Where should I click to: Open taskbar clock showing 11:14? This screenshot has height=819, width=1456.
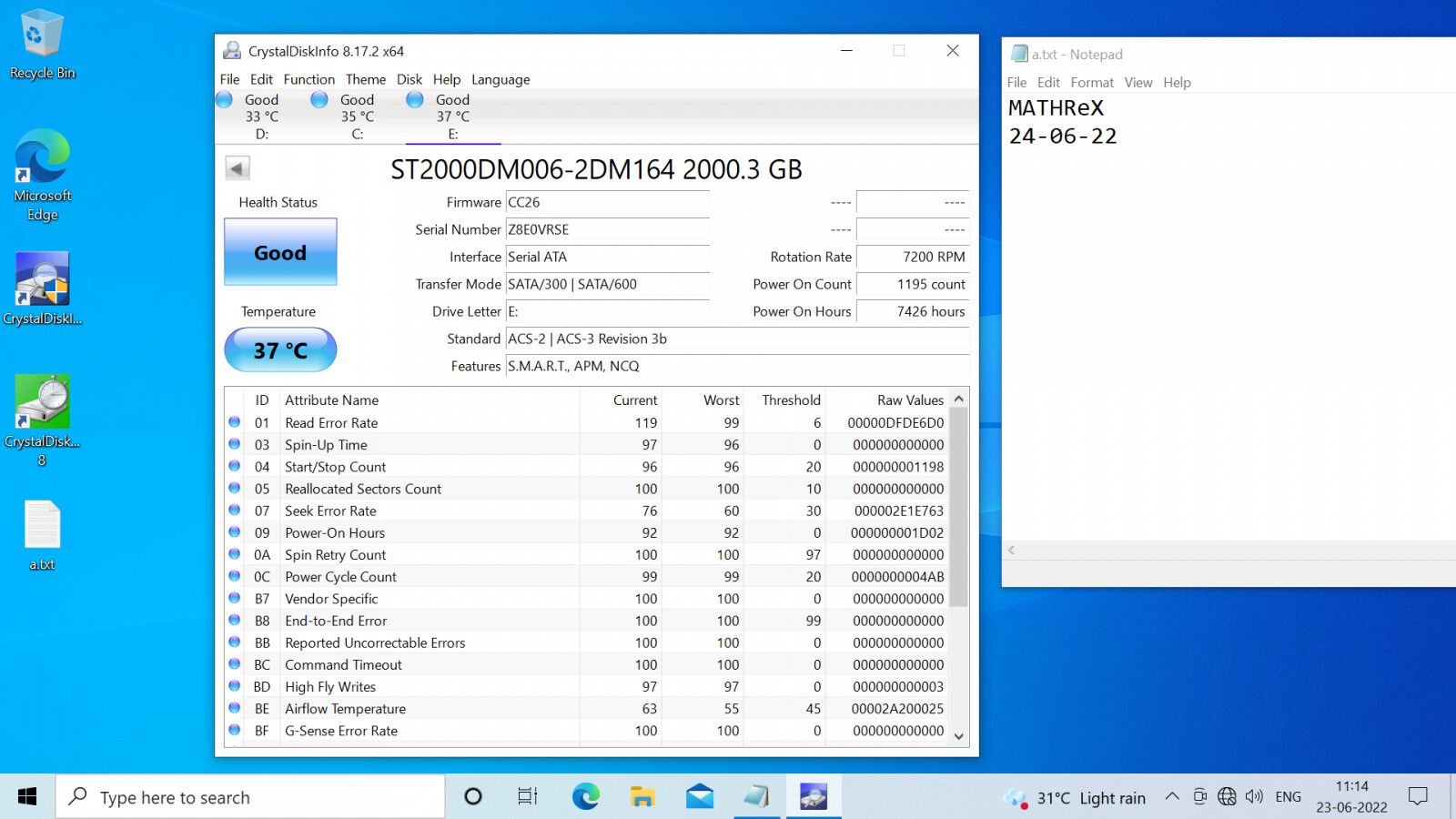[1351, 796]
